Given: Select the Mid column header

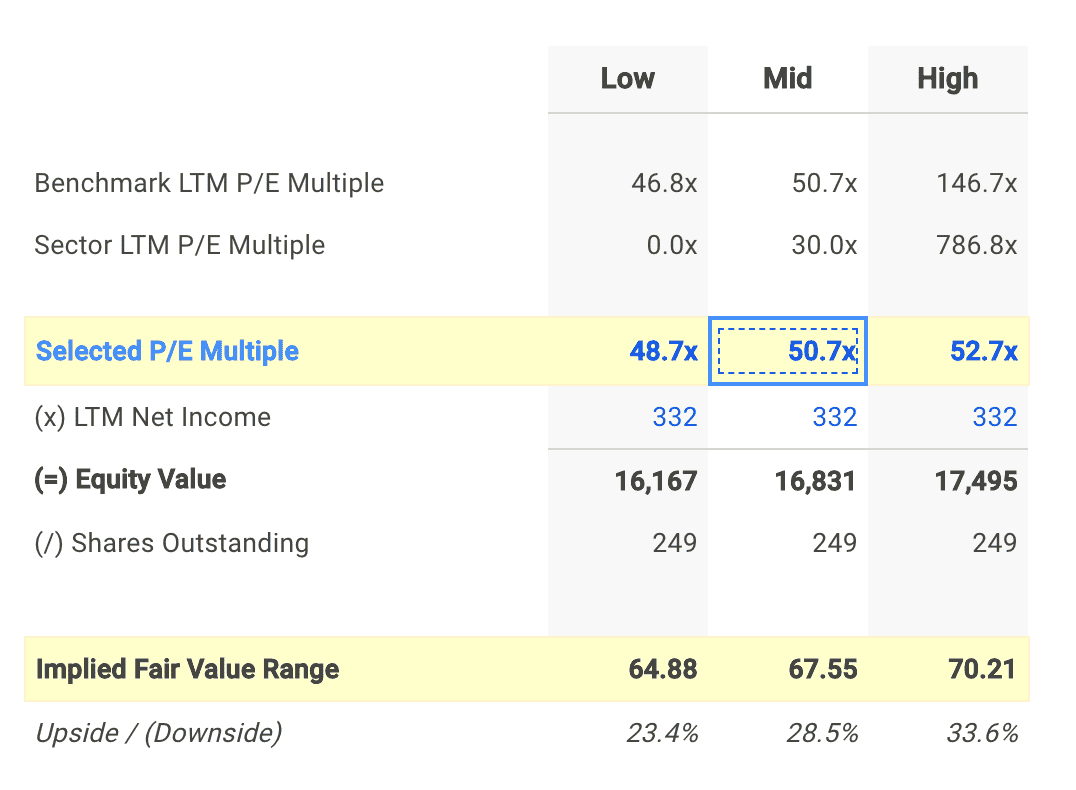Looking at the screenshot, I should coord(787,79).
